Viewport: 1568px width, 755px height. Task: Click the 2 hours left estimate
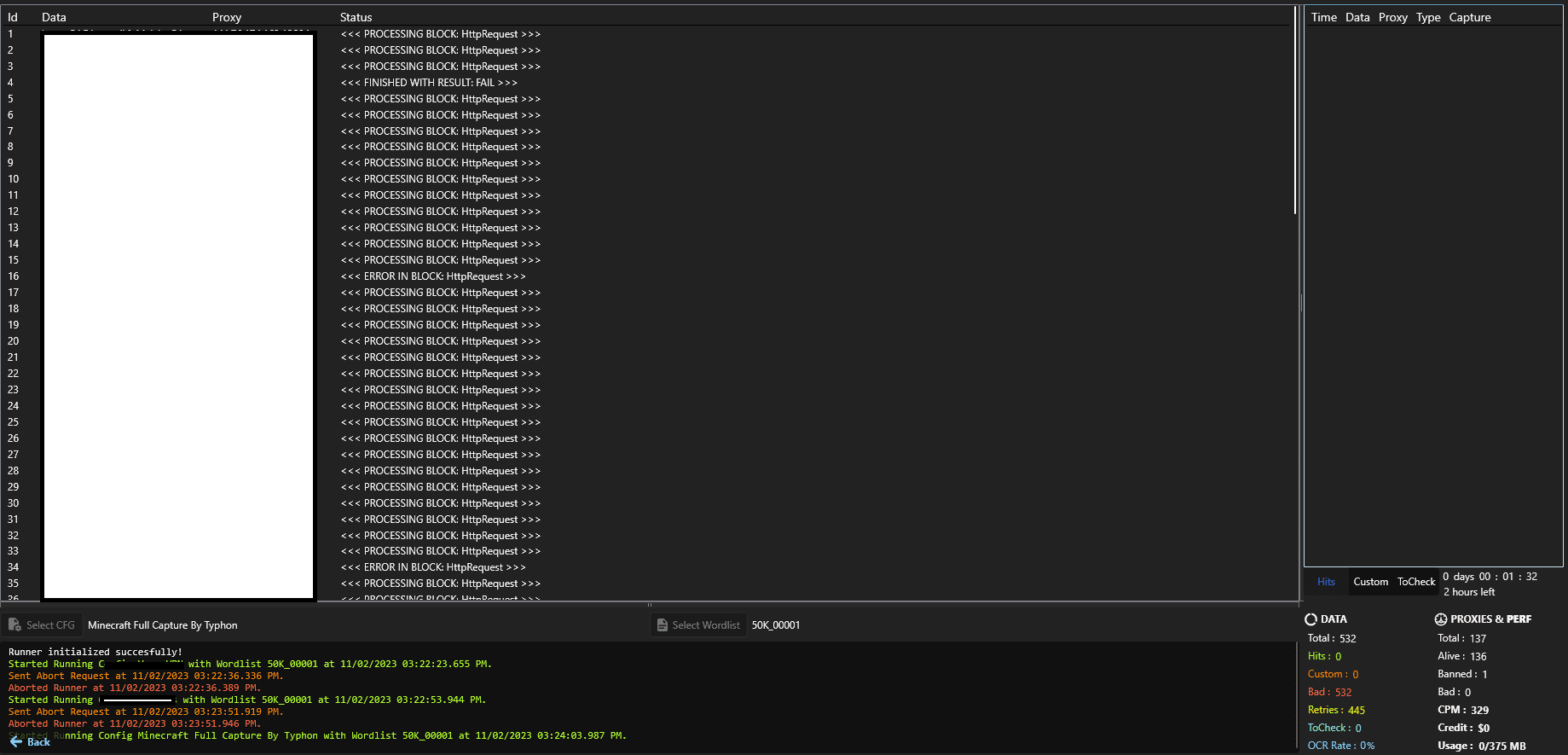(x=1469, y=592)
